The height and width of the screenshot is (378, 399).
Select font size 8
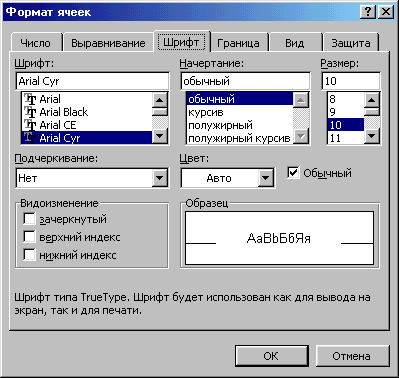coord(346,99)
